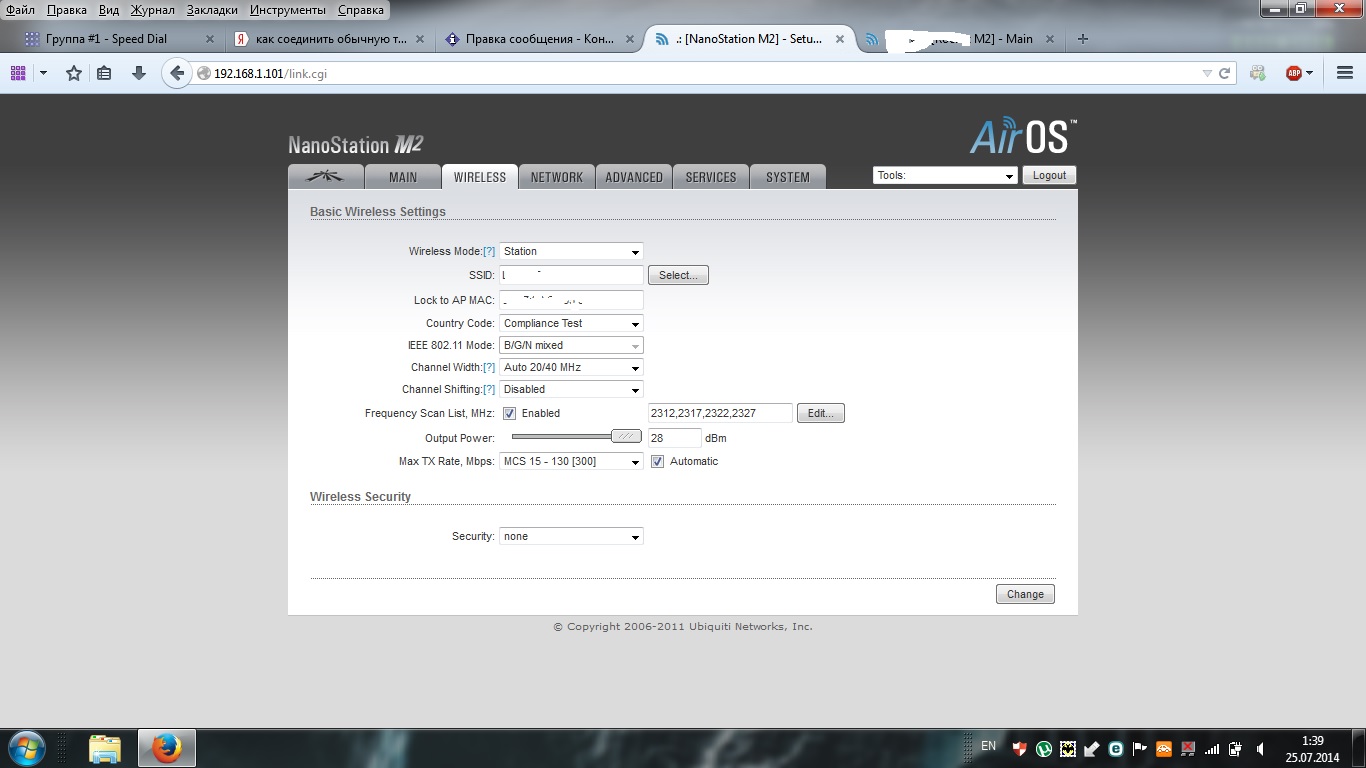Switch to the NETWORK tab
This screenshot has width=1366, height=768.
[557, 177]
